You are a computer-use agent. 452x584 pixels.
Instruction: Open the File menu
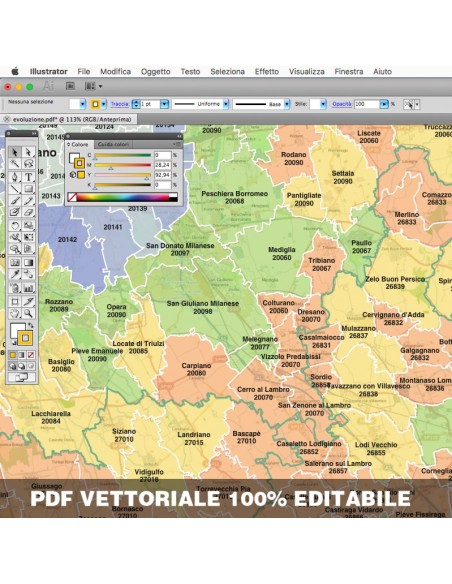pos(84,72)
